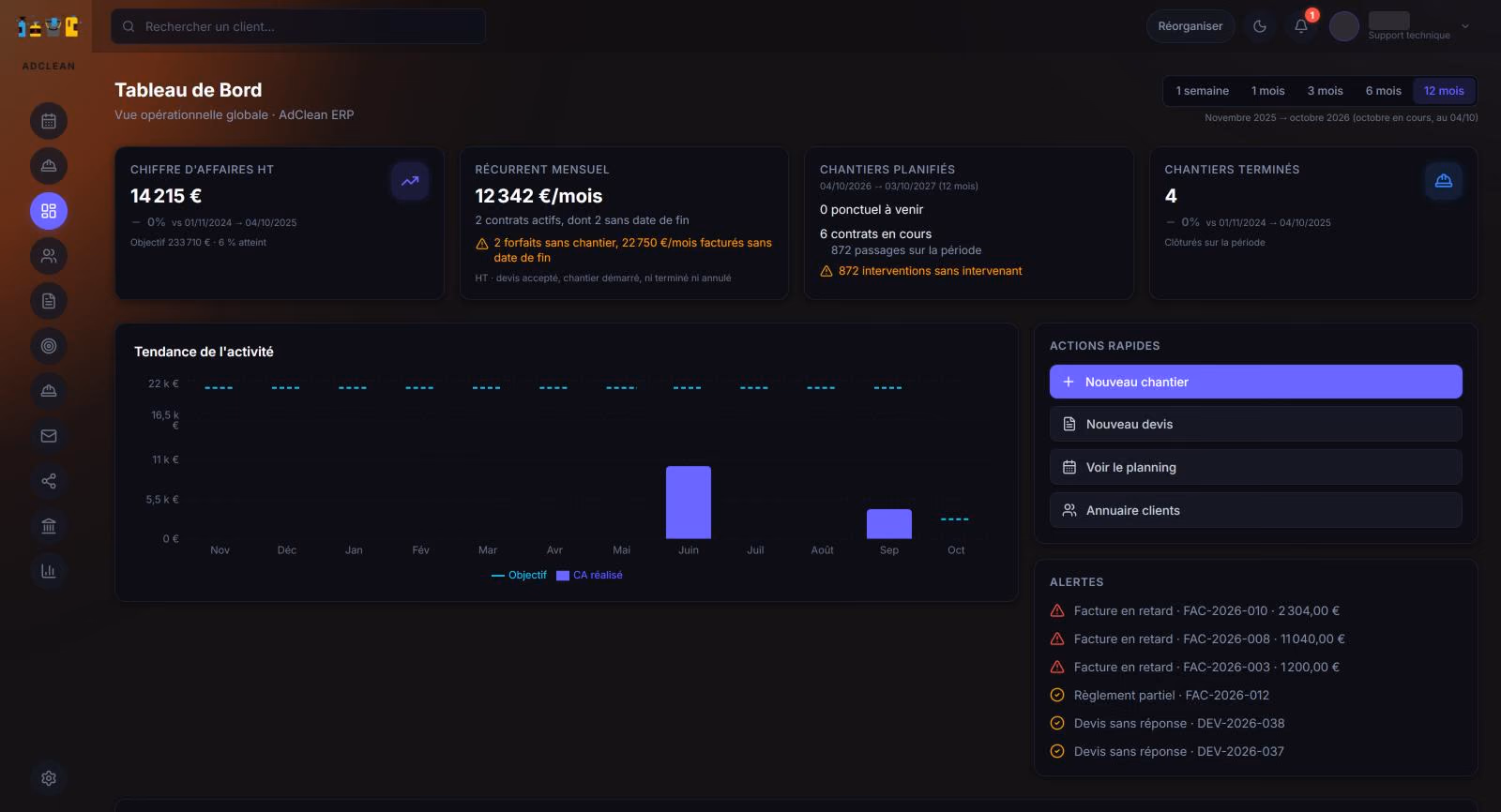Click the CA réalisé legend color swatch

[563, 576]
